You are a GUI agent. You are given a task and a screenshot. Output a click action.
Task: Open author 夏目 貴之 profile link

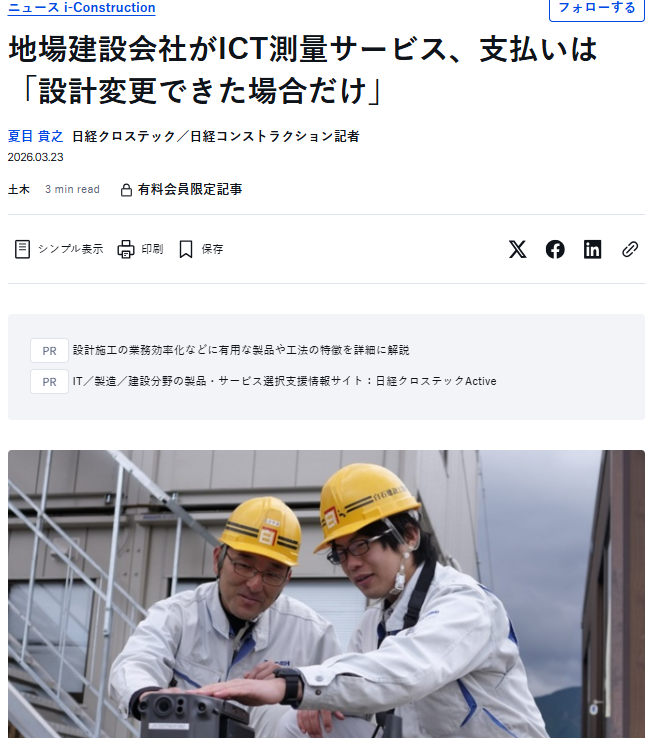(x=35, y=136)
